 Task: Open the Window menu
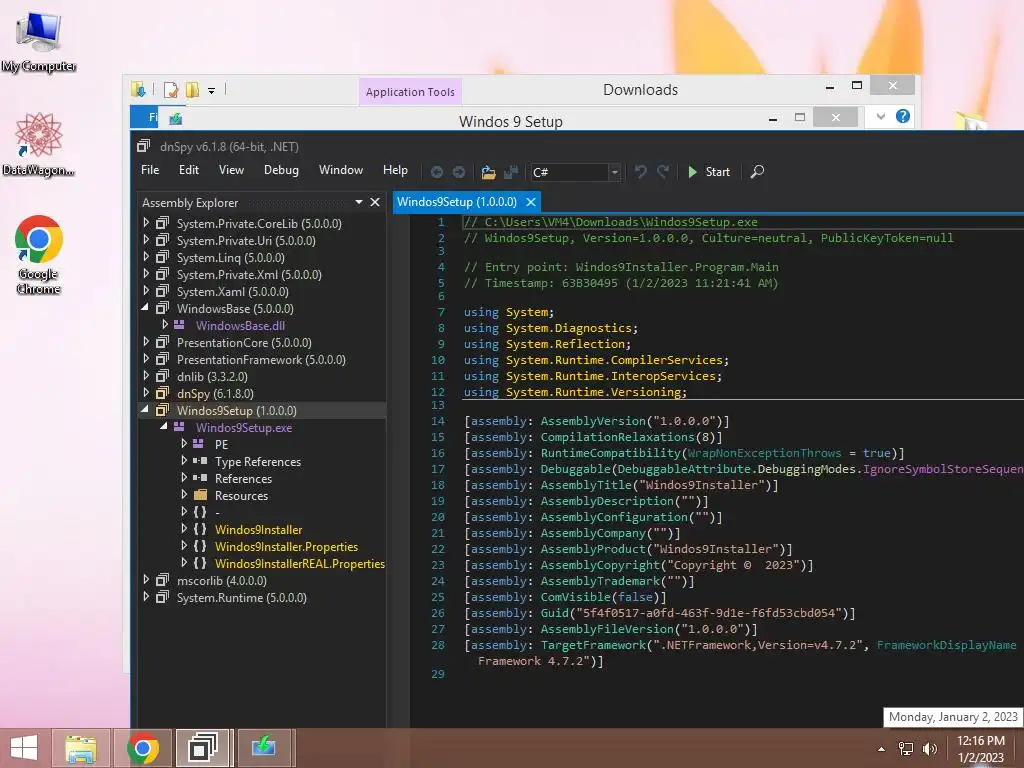click(x=341, y=170)
